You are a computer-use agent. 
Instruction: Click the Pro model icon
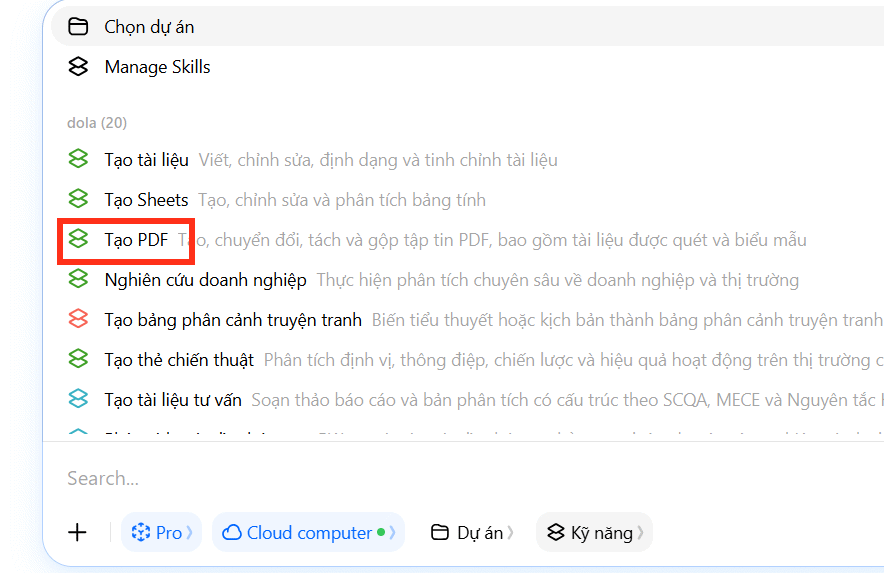pyautogui.click(x=140, y=532)
